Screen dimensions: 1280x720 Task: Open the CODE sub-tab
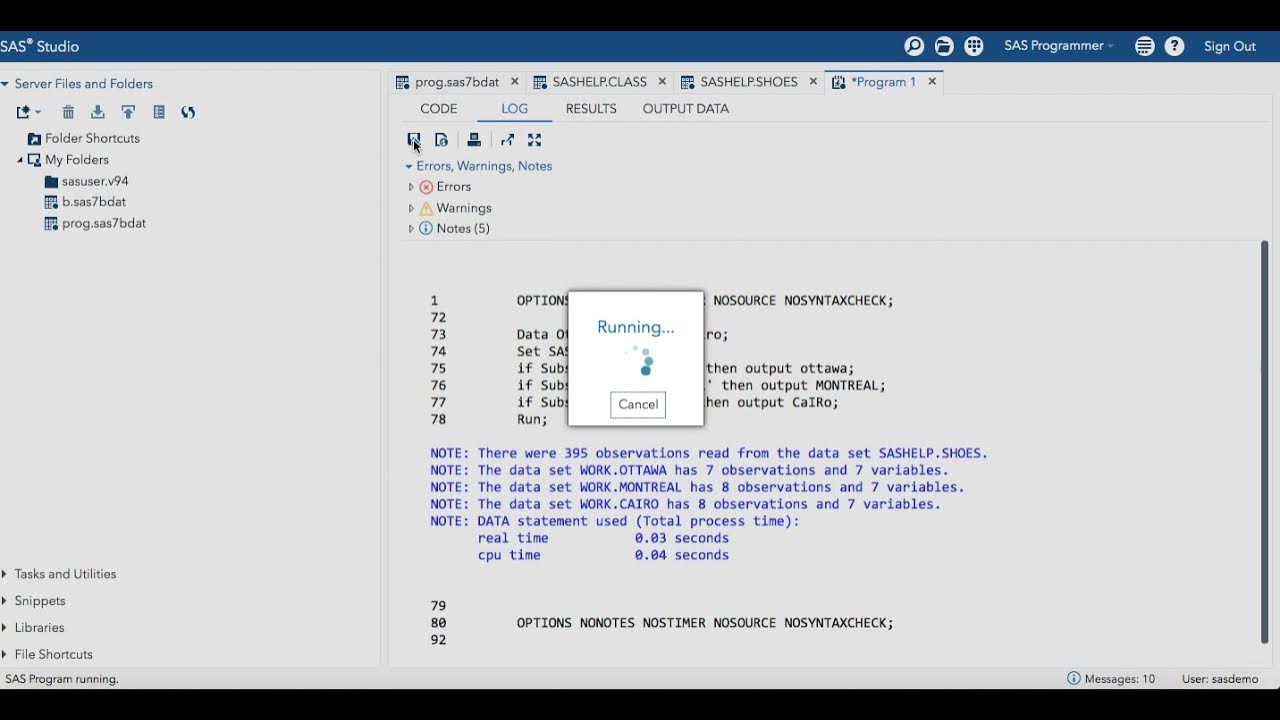pyautogui.click(x=438, y=109)
